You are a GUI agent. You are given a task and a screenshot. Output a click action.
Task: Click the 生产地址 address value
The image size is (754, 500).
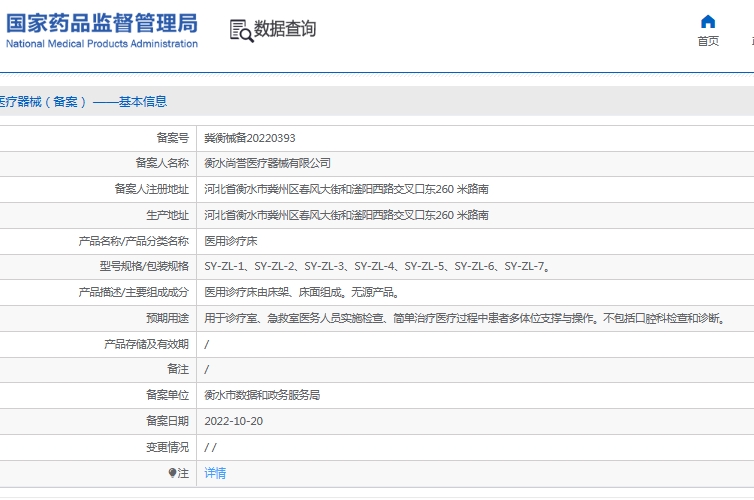pos(346,215)
